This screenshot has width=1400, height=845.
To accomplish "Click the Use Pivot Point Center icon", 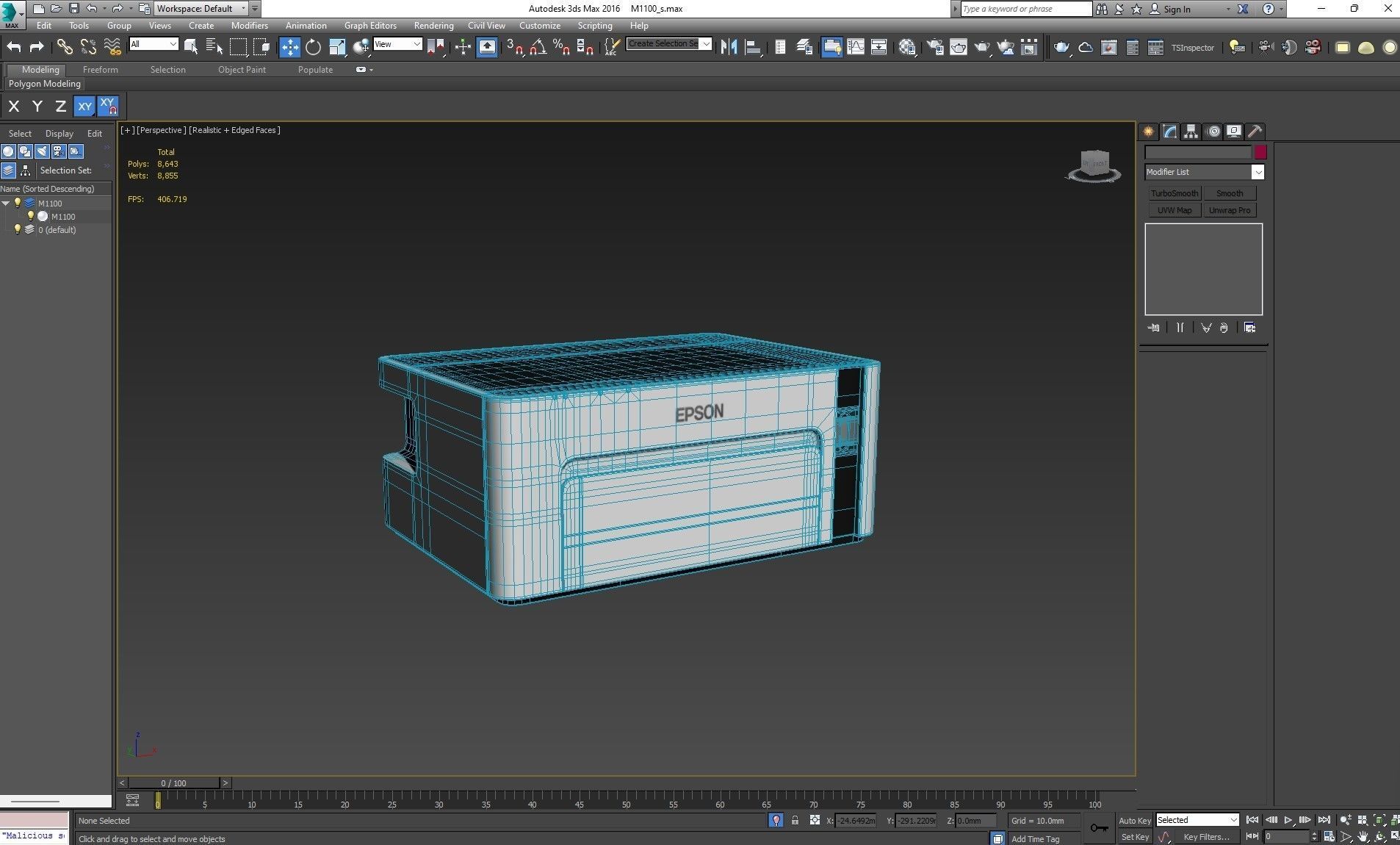I will point(436,47).
